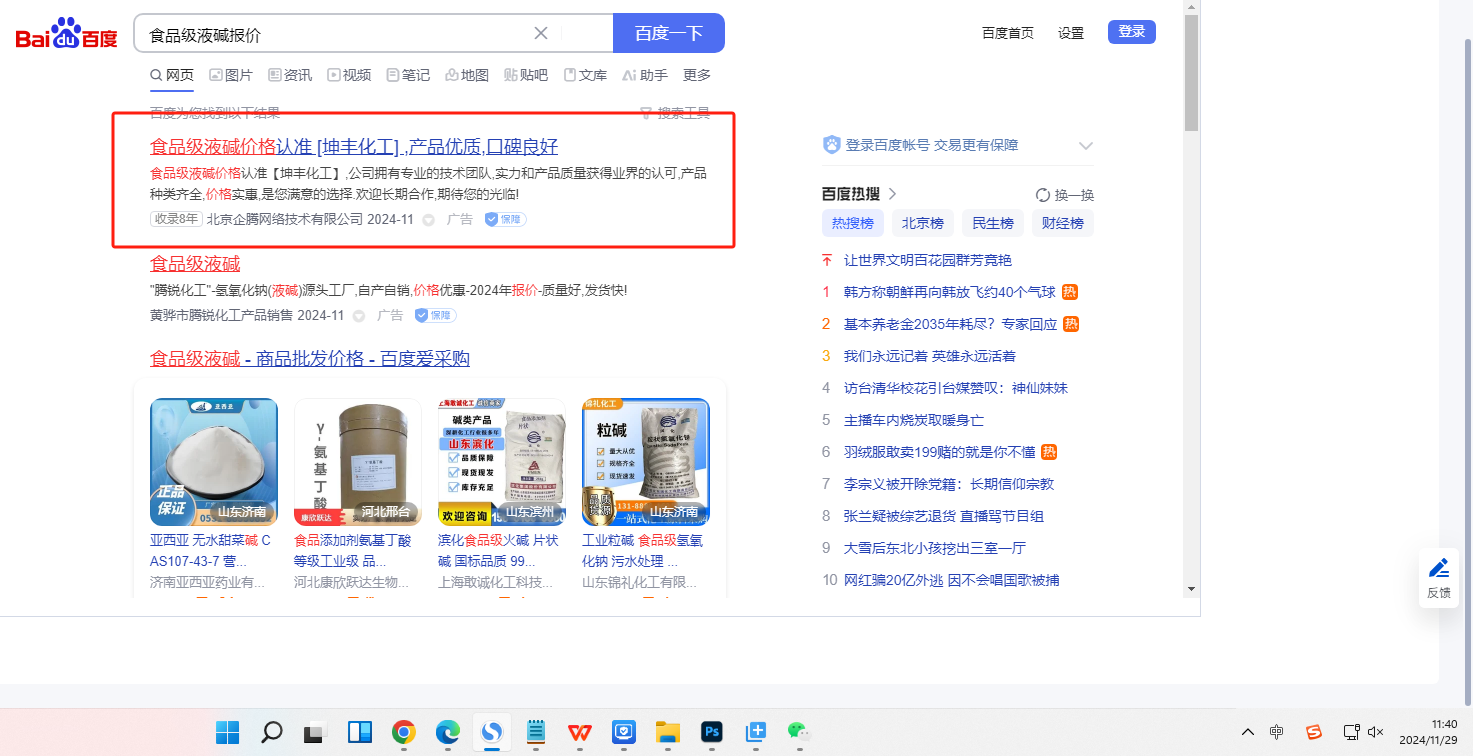Open 食品添加剂氨基丁酸 product title

pos(353,550)
